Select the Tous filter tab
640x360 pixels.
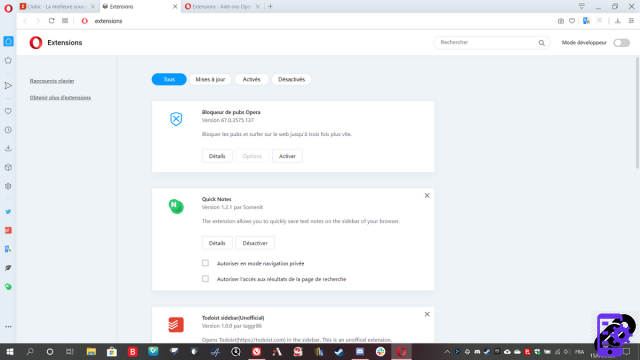tap(169, 79)
